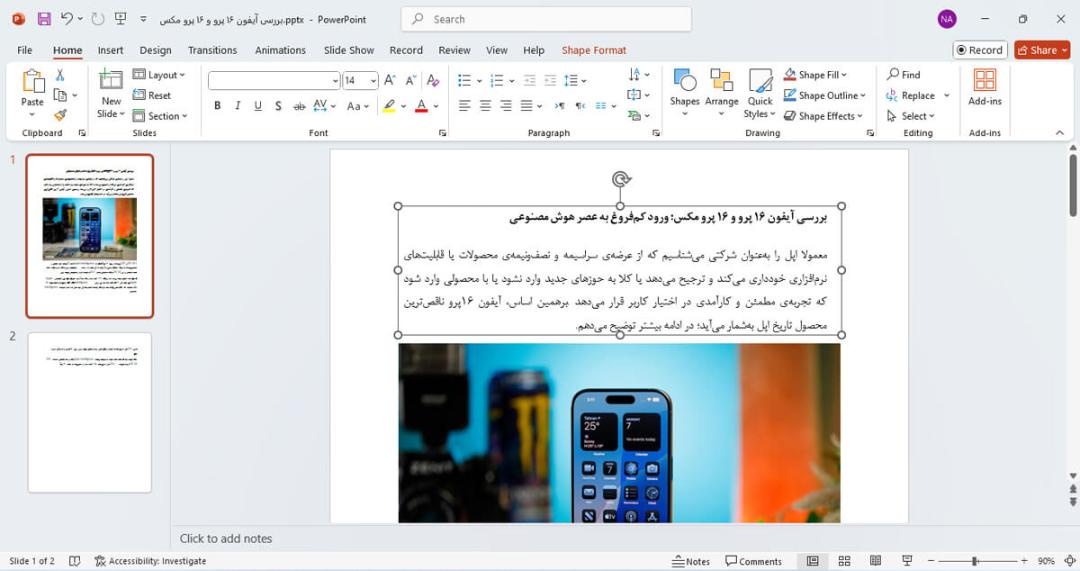1080x571 pixels.
Task: Open the Select dropdown in Editing
Action: pos(911,116)
